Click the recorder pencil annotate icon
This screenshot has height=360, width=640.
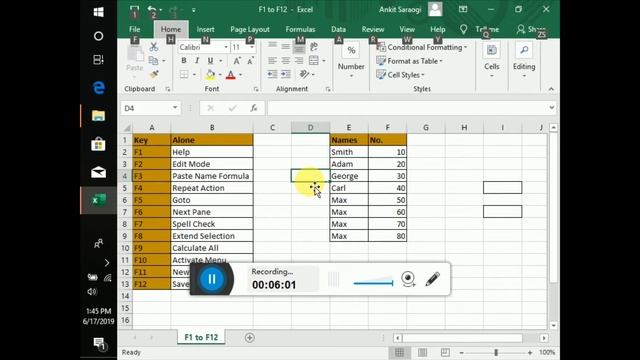pos(433,279)
